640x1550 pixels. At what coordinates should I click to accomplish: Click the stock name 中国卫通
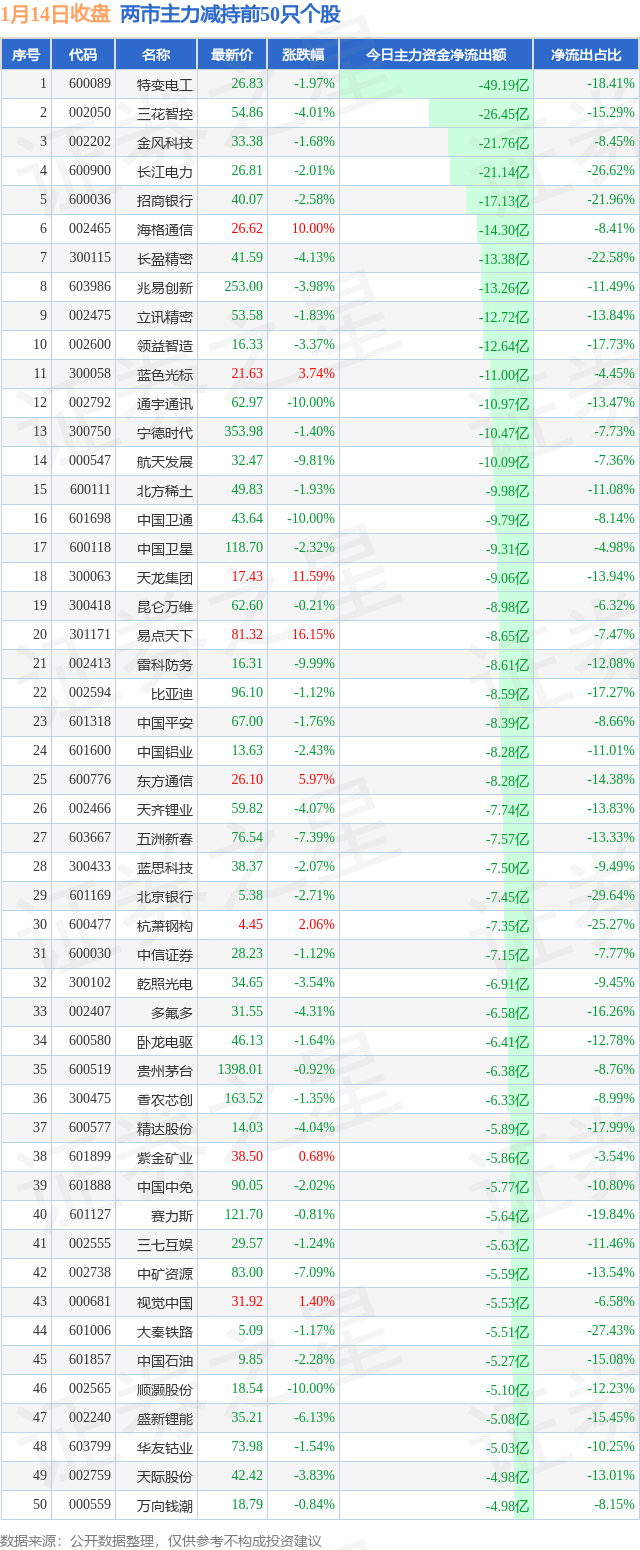click(x=165, y=520)
